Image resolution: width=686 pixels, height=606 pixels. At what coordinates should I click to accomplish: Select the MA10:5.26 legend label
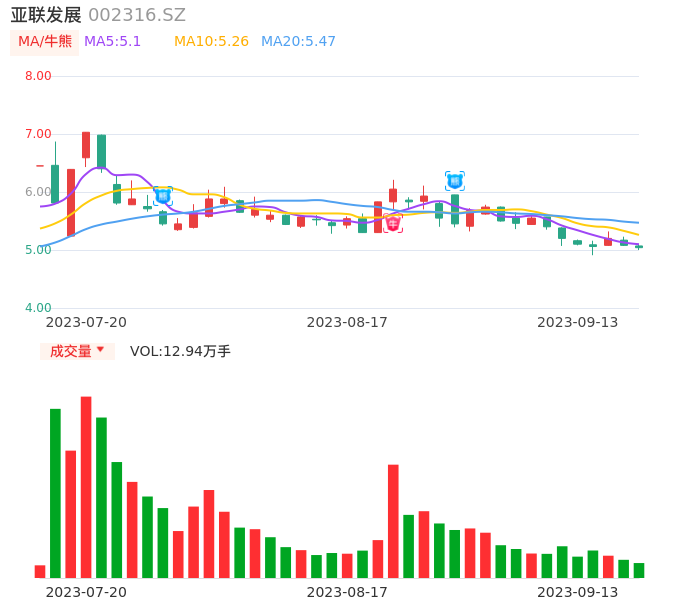click(x=211, y=42)
